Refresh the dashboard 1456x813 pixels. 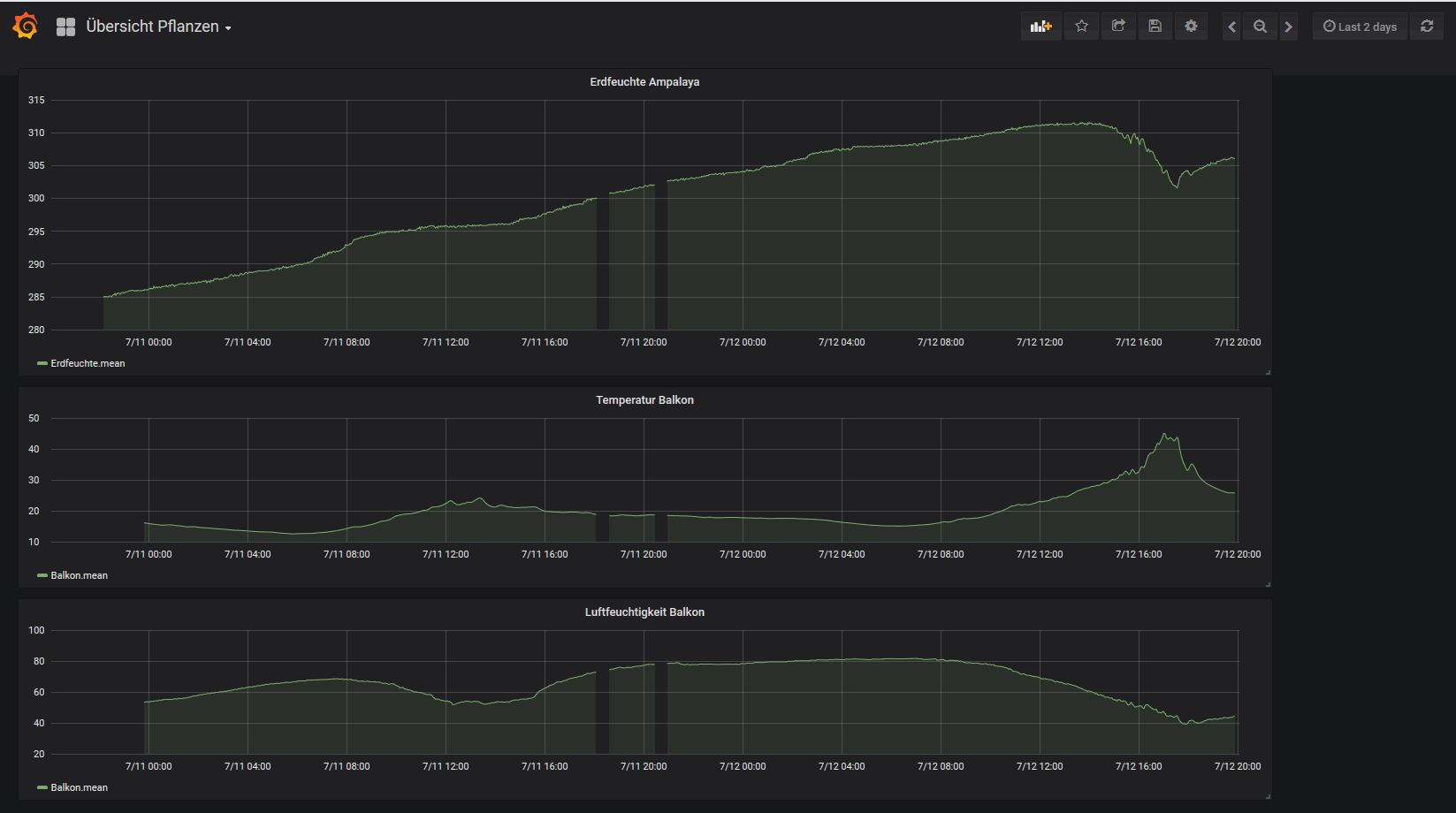point(1427,27)
